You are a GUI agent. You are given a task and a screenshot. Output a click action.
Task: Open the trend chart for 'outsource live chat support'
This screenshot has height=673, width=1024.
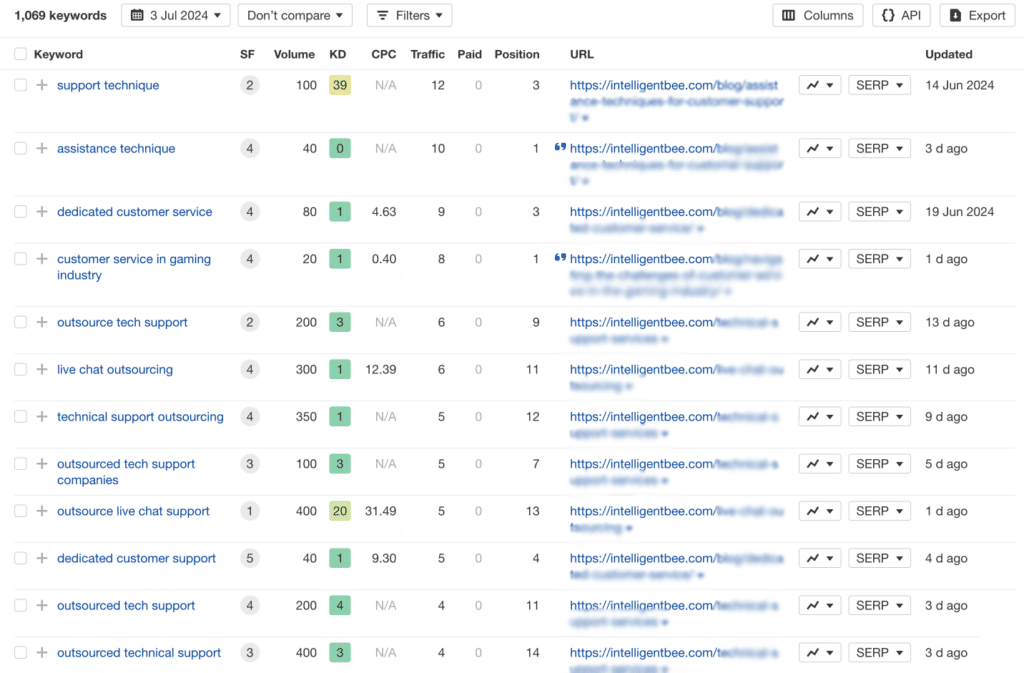pos(819,511)
